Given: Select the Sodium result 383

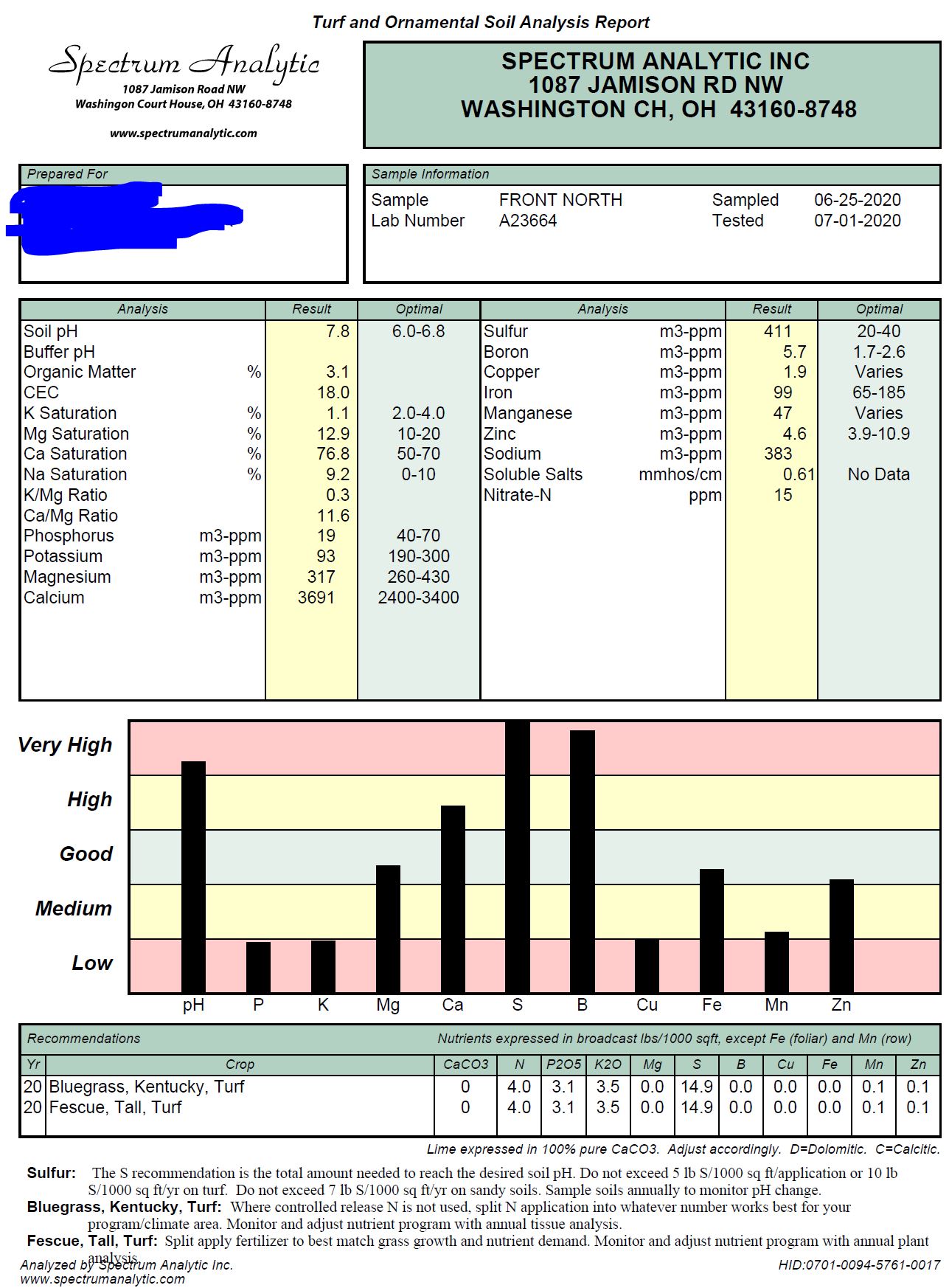Looking at the screenshot, I should pyautogui.click(x=778, y=454).
